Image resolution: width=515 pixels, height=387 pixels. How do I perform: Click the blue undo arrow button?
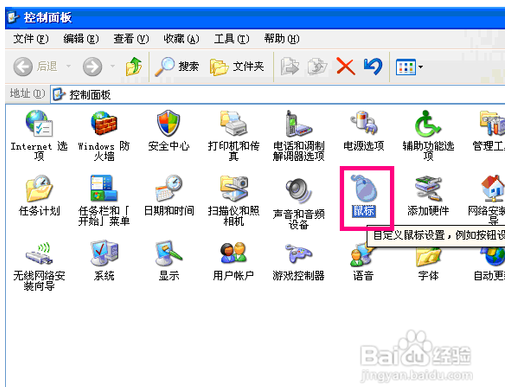click(373, 66)
